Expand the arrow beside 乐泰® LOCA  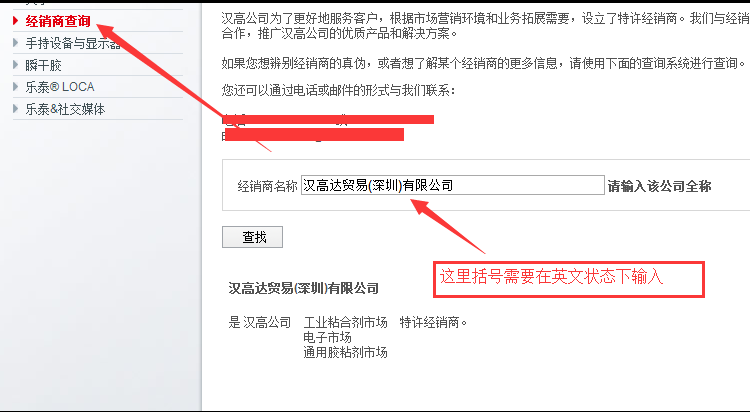pyautogui.click(x=16, y=87)
